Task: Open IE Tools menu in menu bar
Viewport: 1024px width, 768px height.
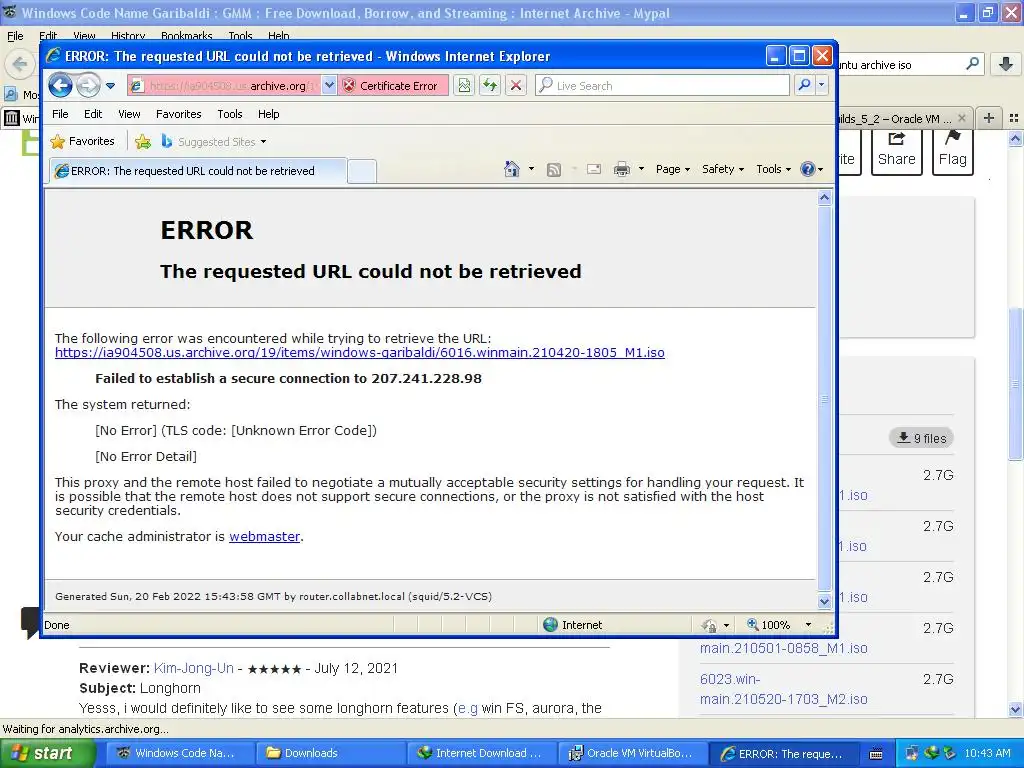Action: [230, 114]
